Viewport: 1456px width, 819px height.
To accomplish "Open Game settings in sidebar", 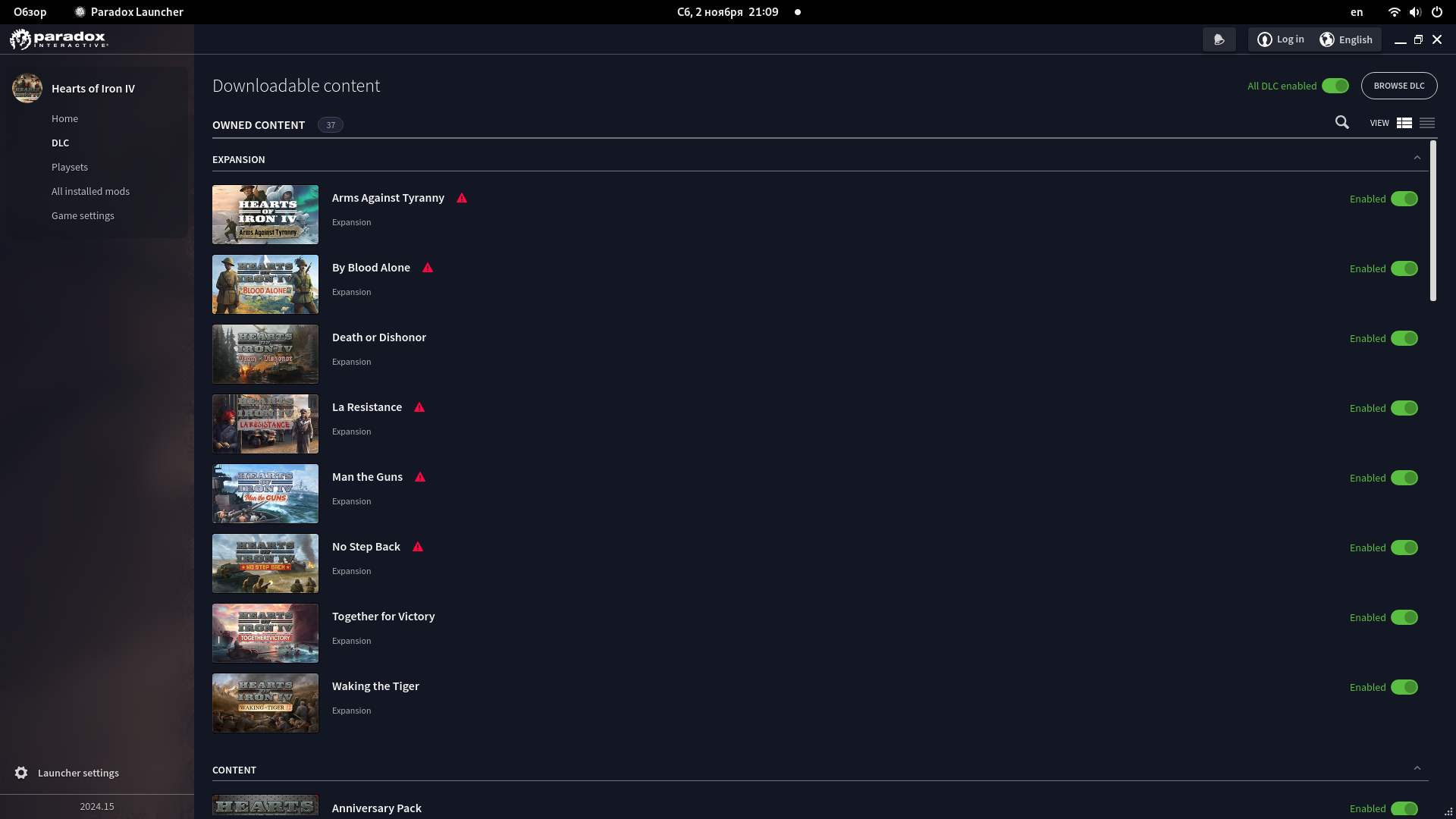I will pos(83,215).
